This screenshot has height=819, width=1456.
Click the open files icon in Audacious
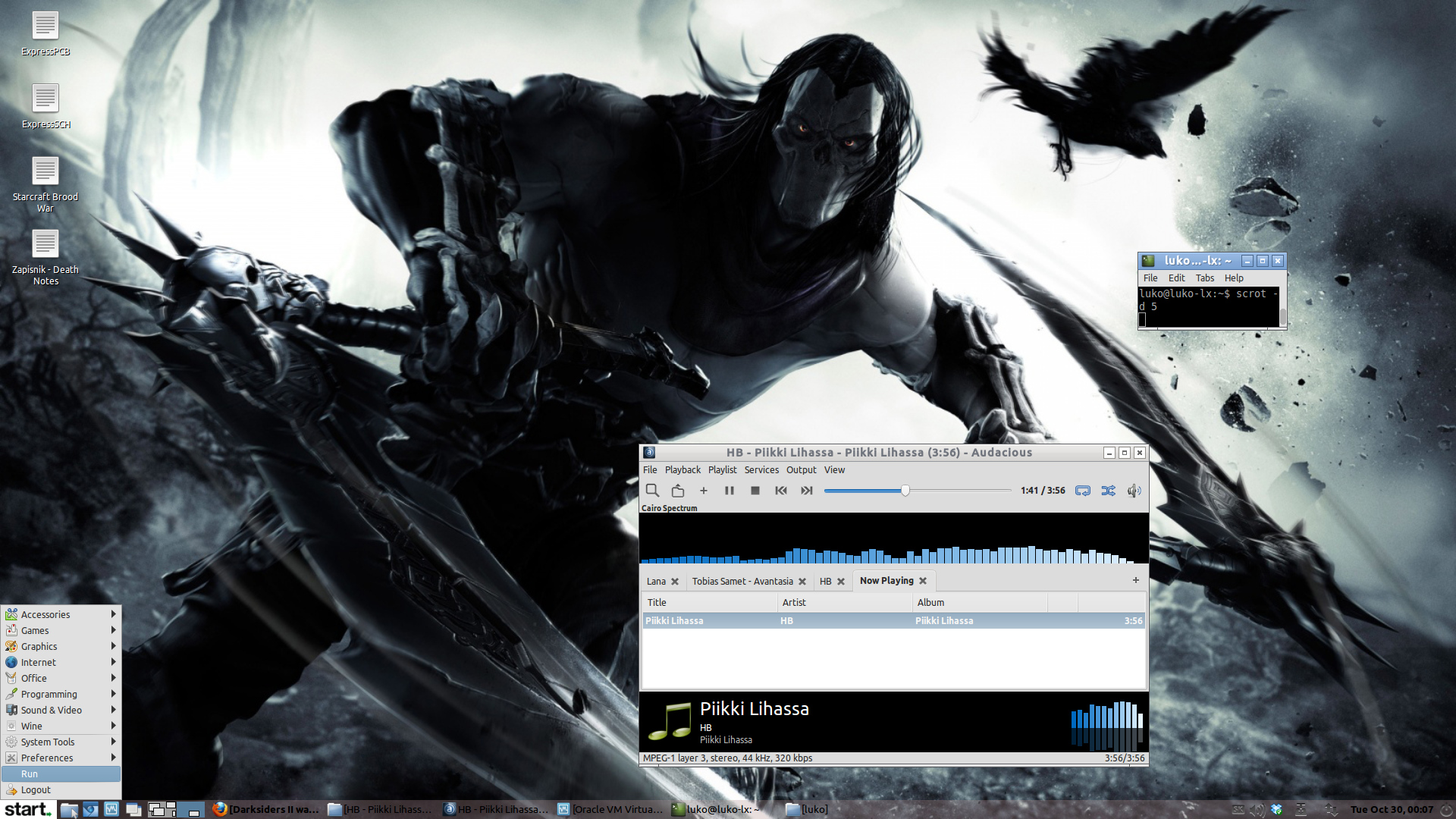(678, 491)
